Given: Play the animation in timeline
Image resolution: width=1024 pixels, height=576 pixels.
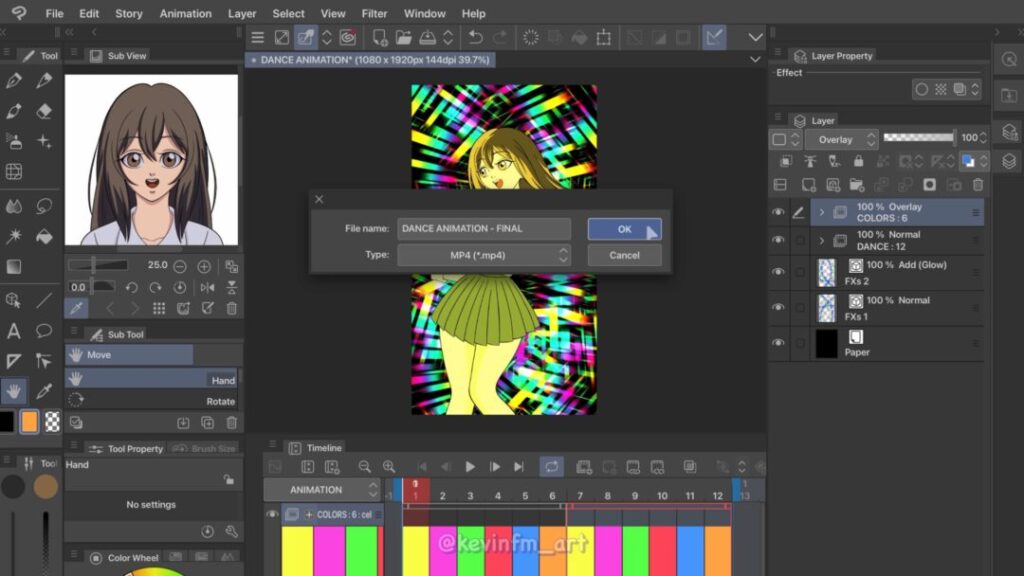Looking at the screenshot, I should [470, 466].
